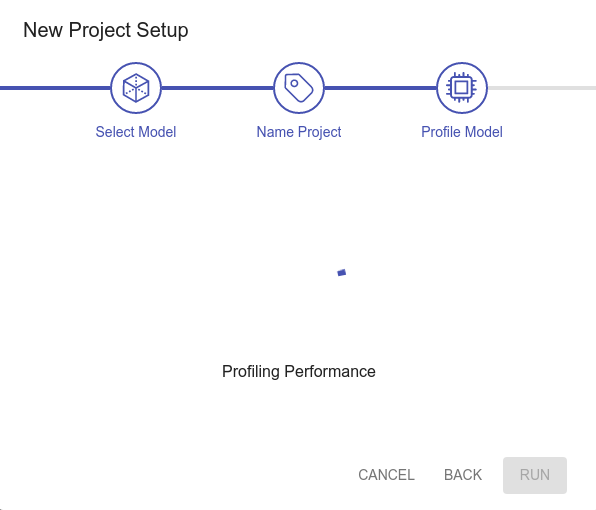
Task: Click the word Profiling in the status text
Action: tap(251, 372)
